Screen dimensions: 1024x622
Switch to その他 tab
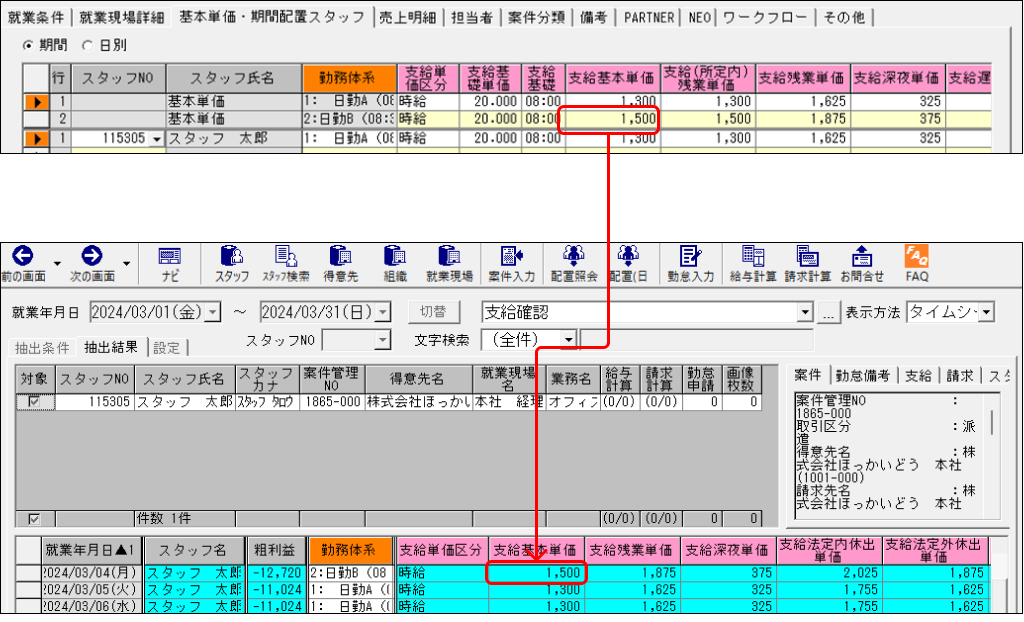tap(844, 18)
